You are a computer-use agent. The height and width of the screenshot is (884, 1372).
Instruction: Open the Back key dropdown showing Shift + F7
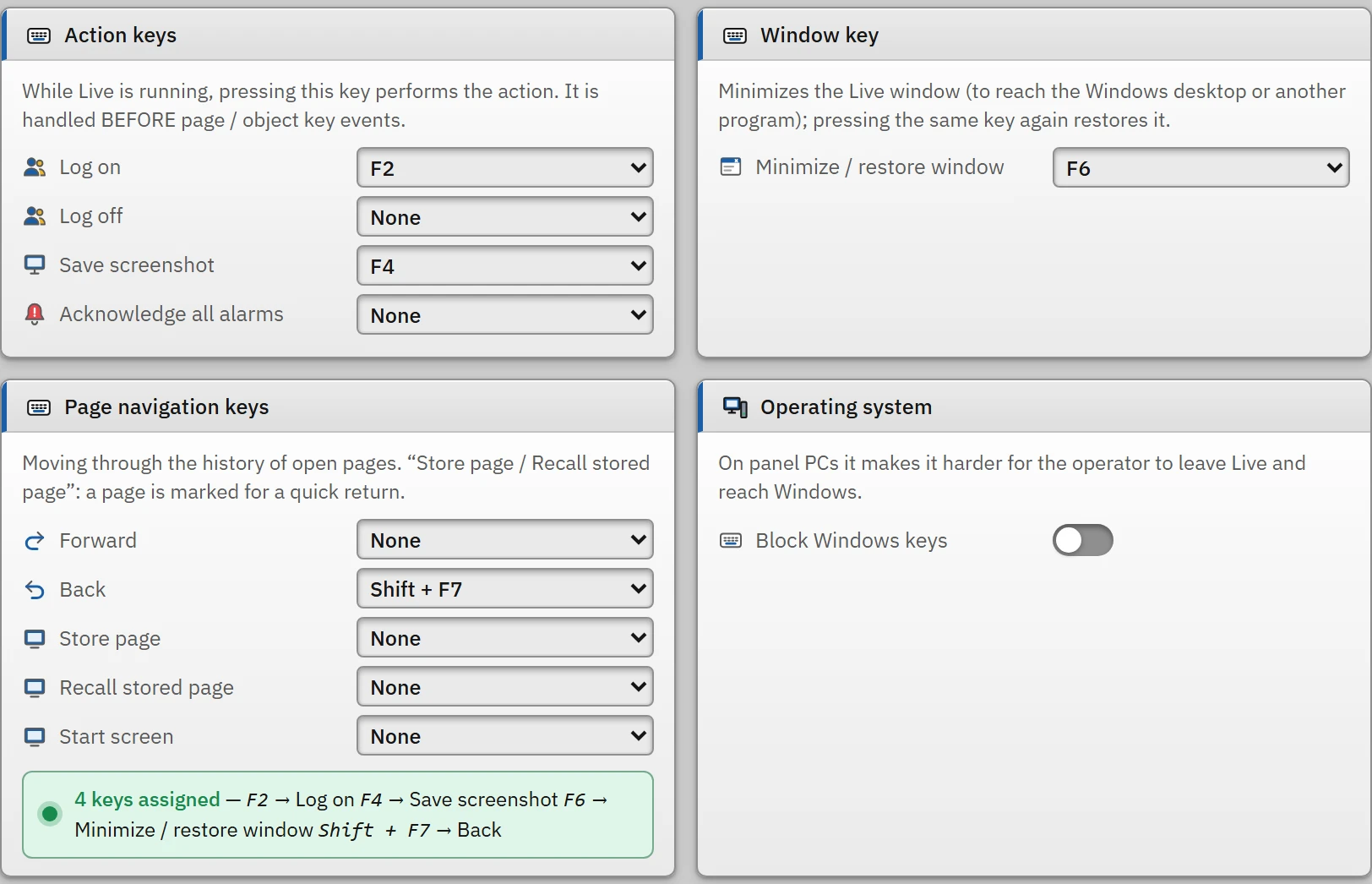505,588
